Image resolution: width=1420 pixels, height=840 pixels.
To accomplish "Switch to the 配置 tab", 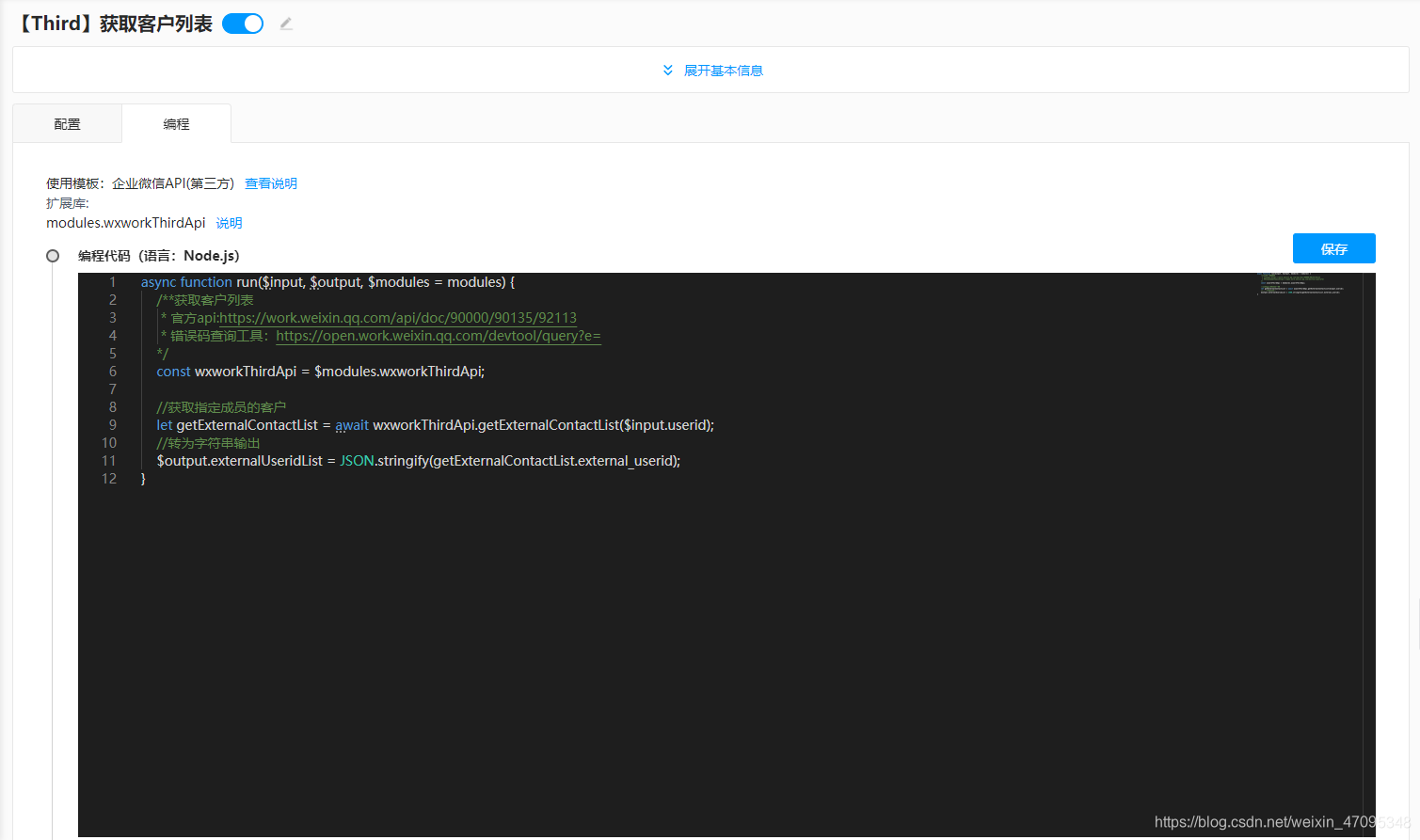I will click(67, 124).
